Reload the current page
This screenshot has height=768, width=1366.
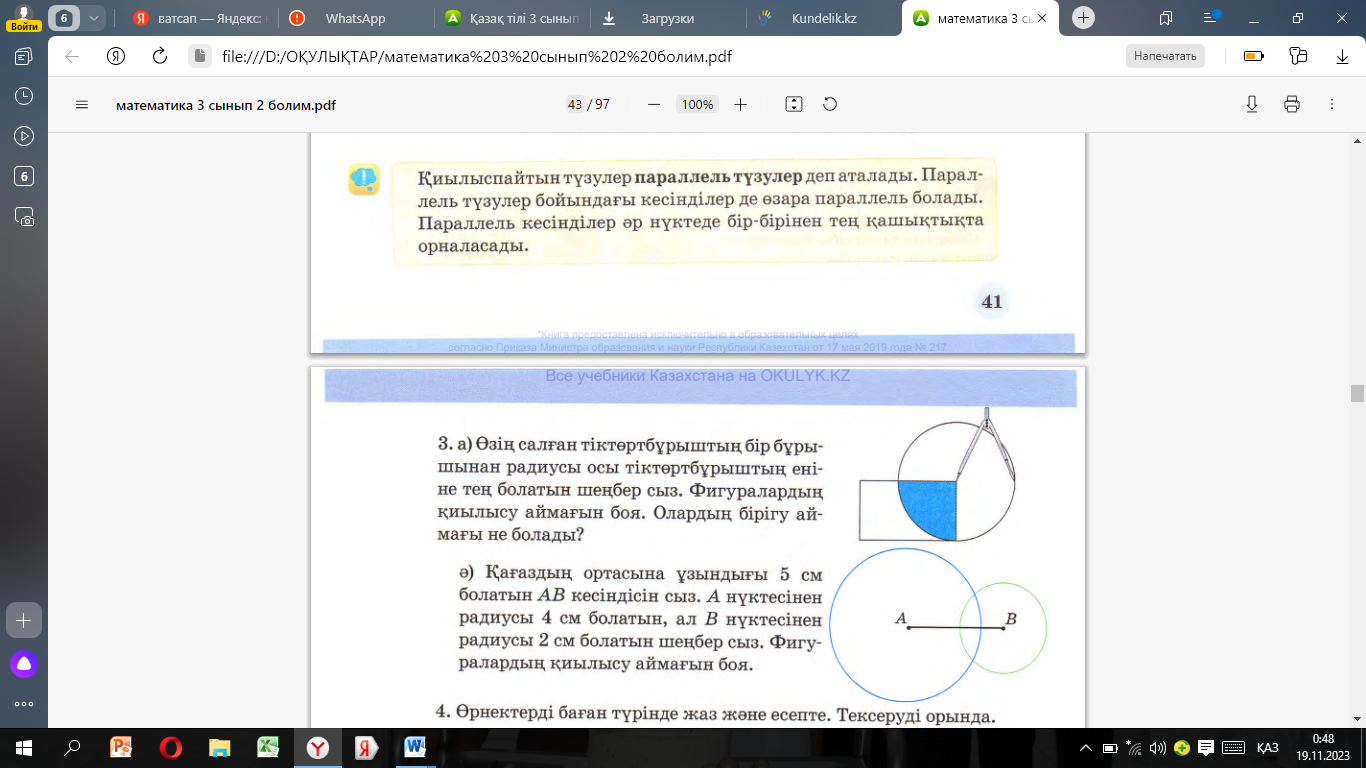click(159, 56)
